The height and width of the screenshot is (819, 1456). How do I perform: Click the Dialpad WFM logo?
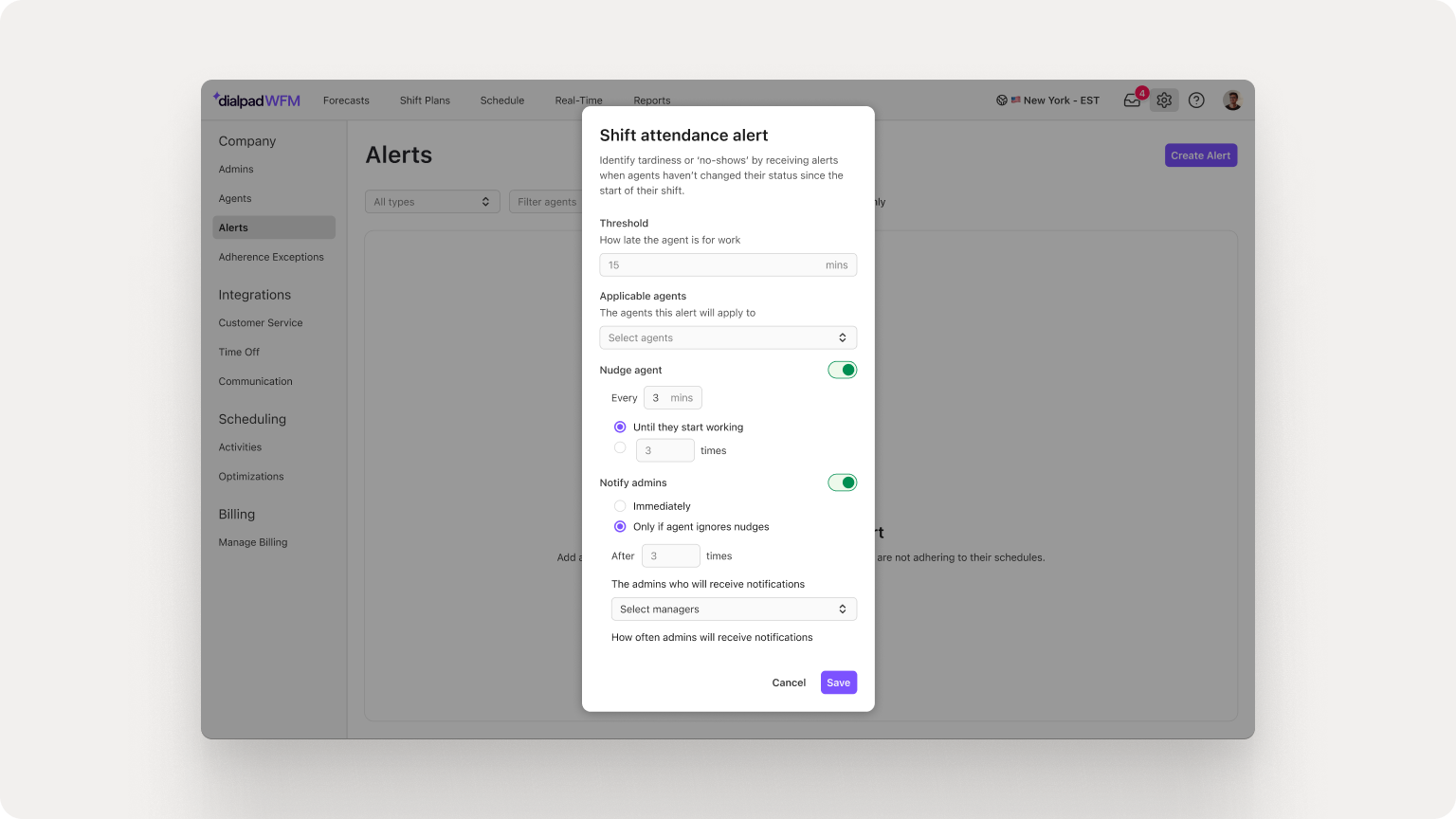256,100
